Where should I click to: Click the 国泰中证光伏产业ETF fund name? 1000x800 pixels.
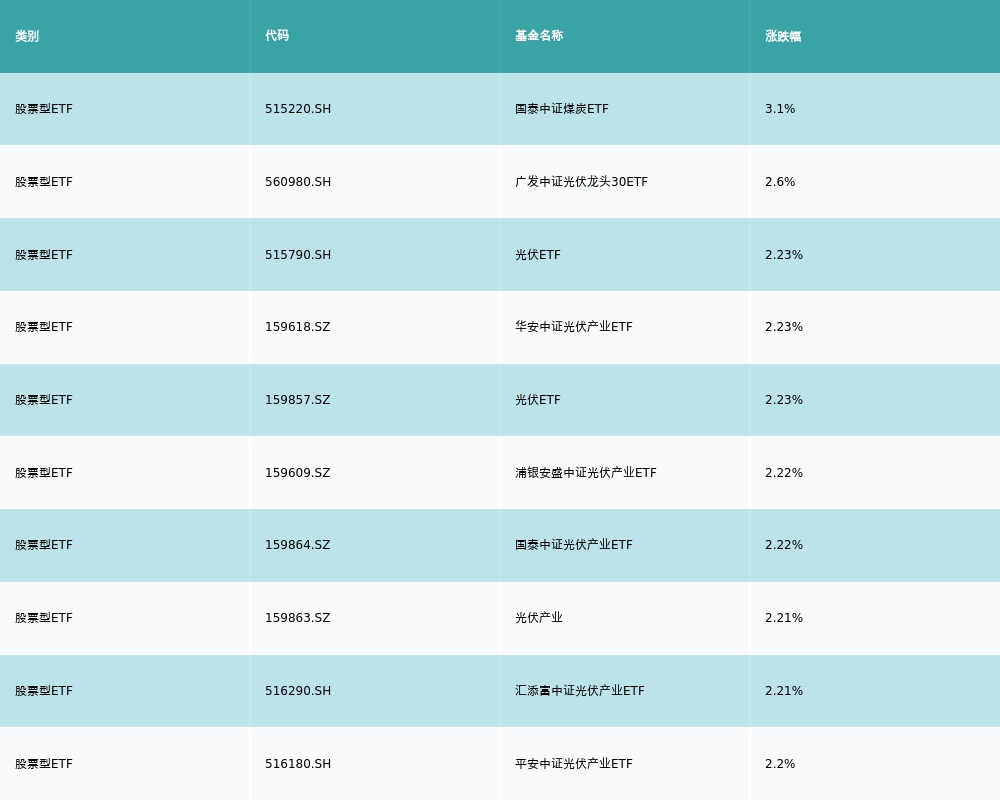pos(573,545)
